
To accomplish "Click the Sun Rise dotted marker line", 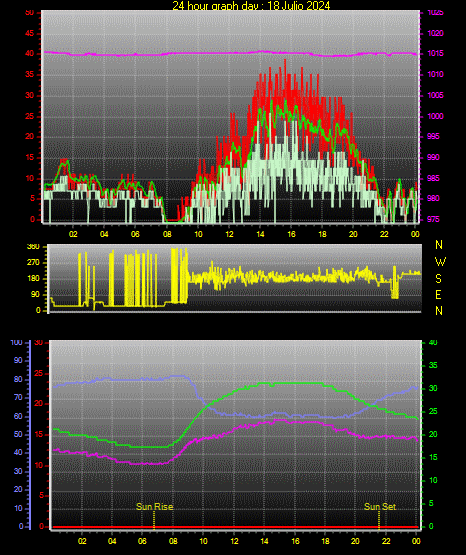I will point(154,520).
